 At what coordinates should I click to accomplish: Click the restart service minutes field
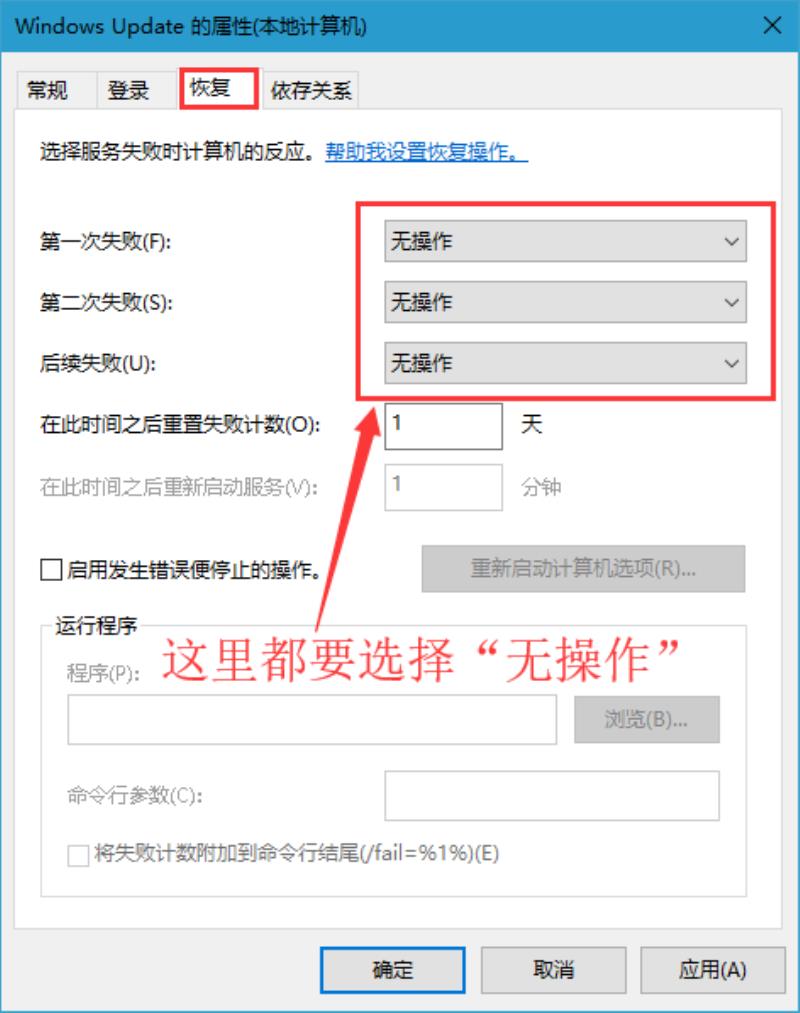[x=443, y=487]
